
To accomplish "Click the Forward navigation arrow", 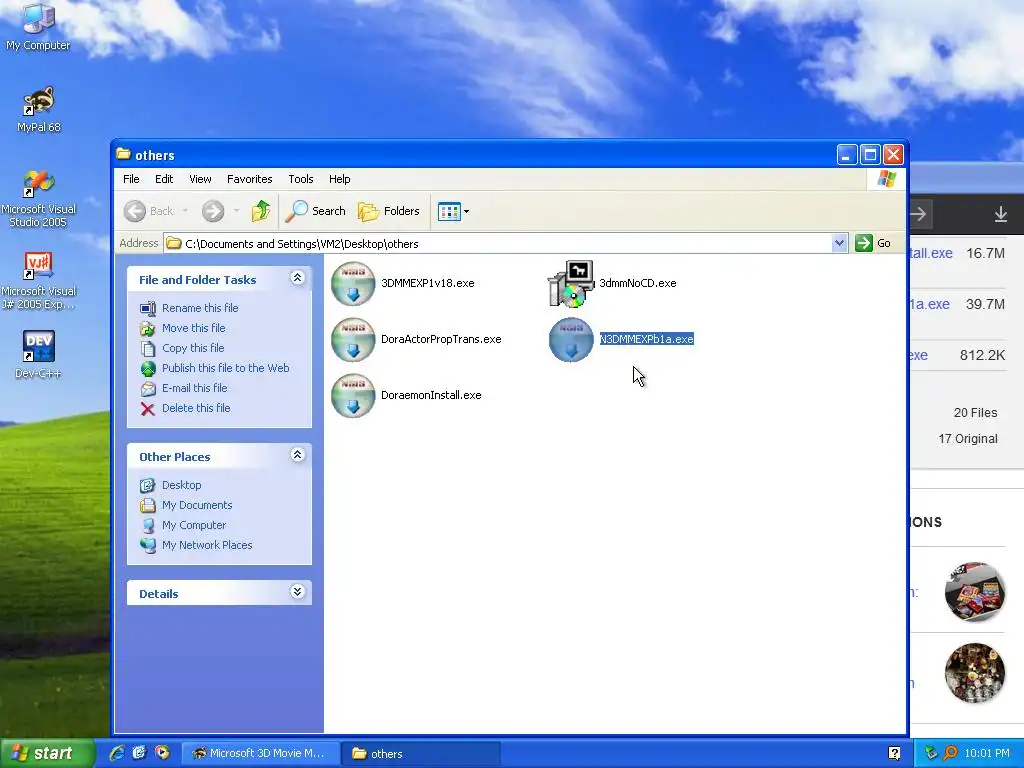I will click(213, 211).
